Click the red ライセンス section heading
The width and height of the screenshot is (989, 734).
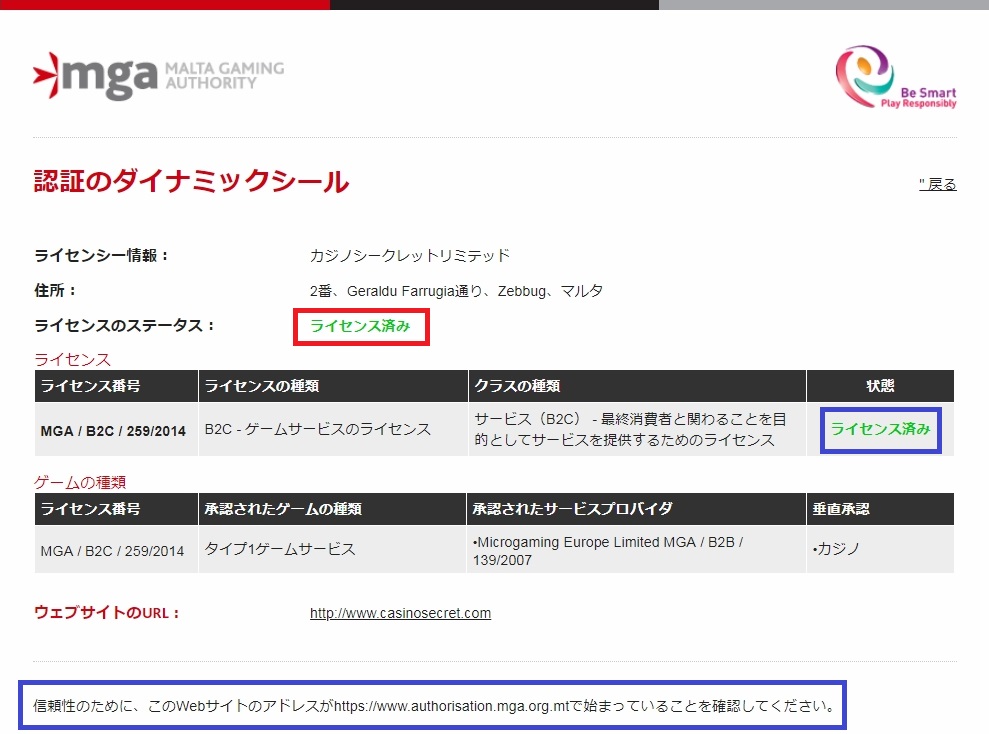[x=73, y=359]
